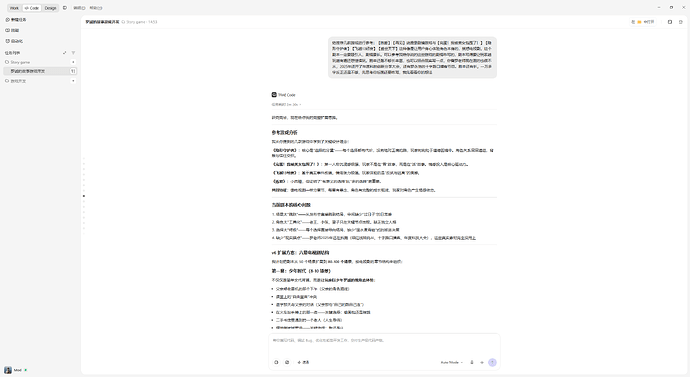Switch to the Design mode tab
This screenshot has width=690, height=377.
(x=50, y=8)
